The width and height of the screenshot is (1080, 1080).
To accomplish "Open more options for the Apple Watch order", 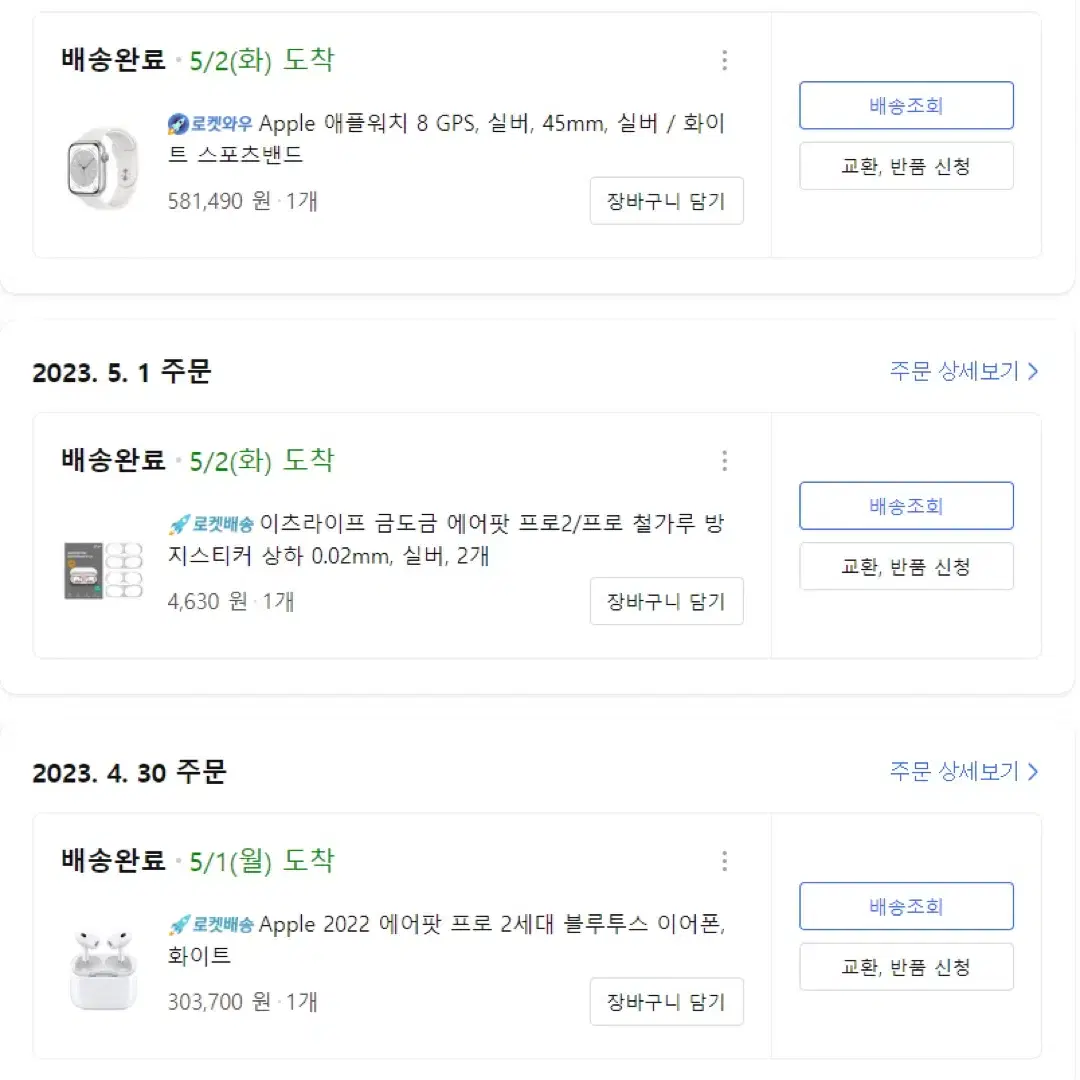I will tap(724, 61).
